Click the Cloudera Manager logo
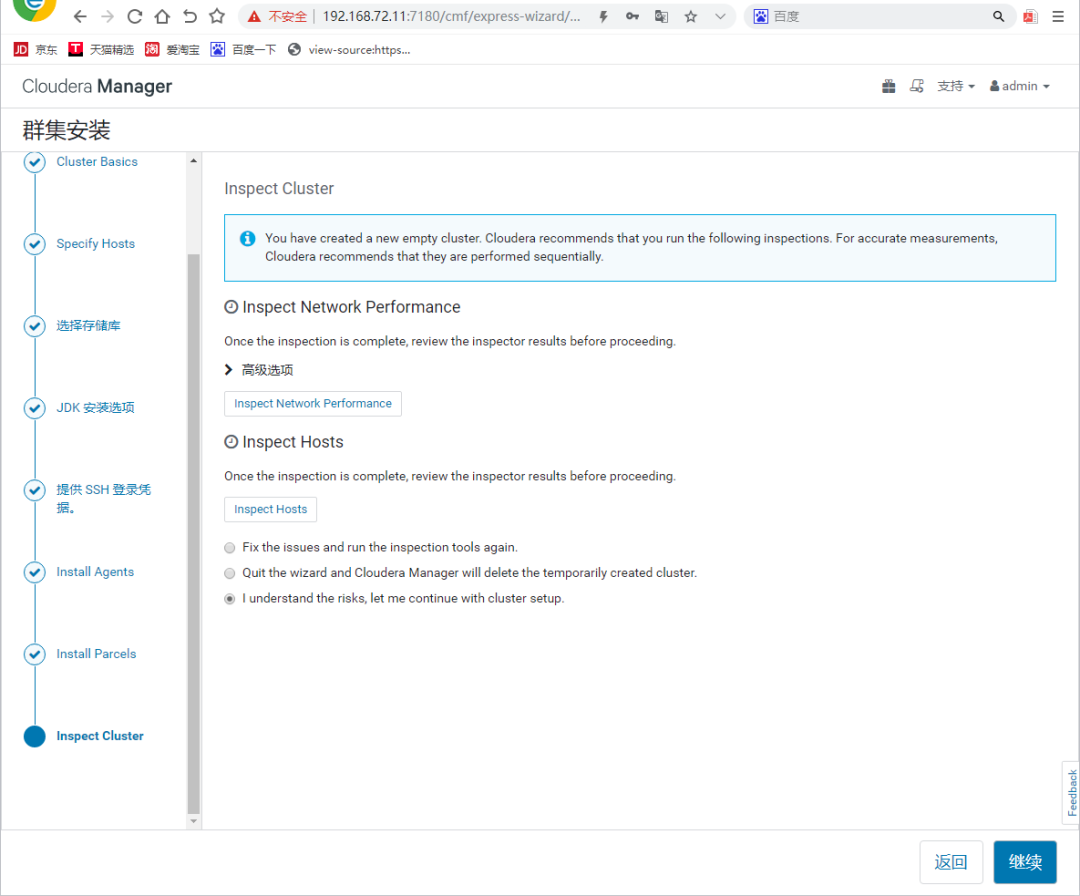This screenshot has height=896, width=1080. pyautogui.click(x=97, y=86)
